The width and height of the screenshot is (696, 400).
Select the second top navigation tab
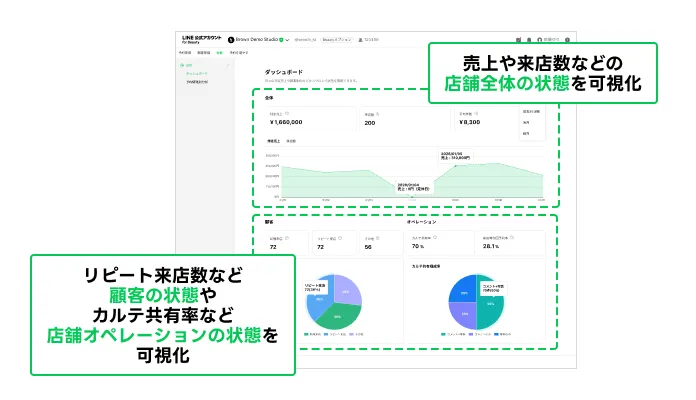pyautogui.click(x=204, y=53)
